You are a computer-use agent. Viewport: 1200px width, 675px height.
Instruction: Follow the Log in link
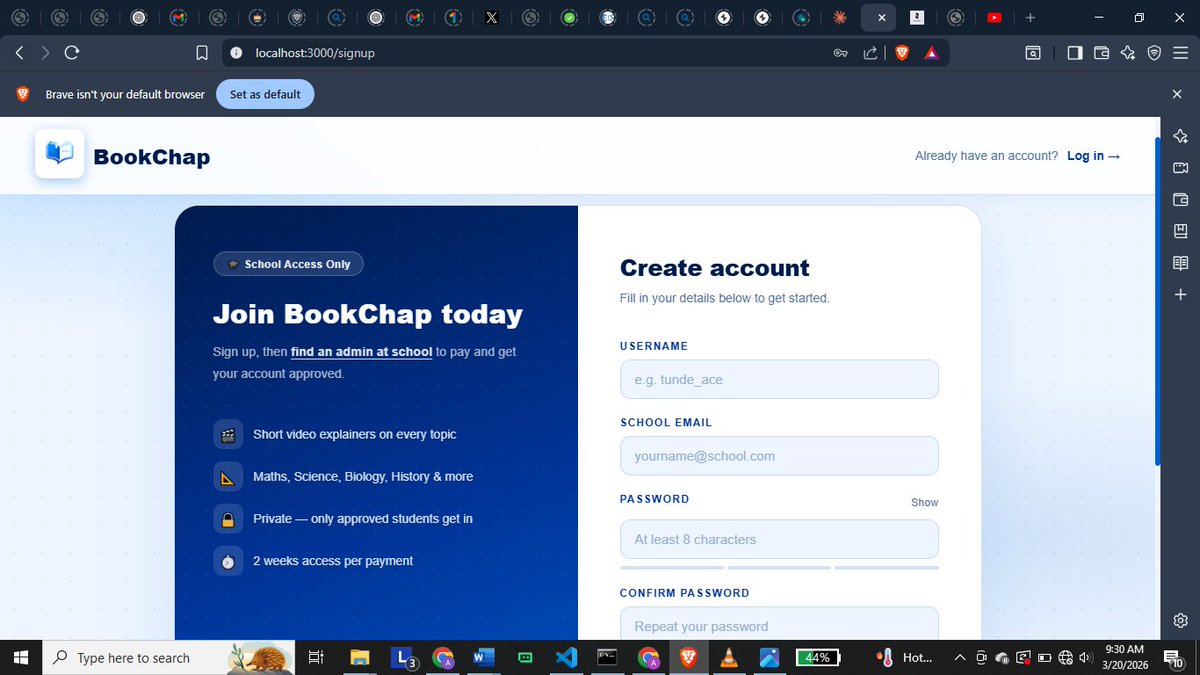1093,156
